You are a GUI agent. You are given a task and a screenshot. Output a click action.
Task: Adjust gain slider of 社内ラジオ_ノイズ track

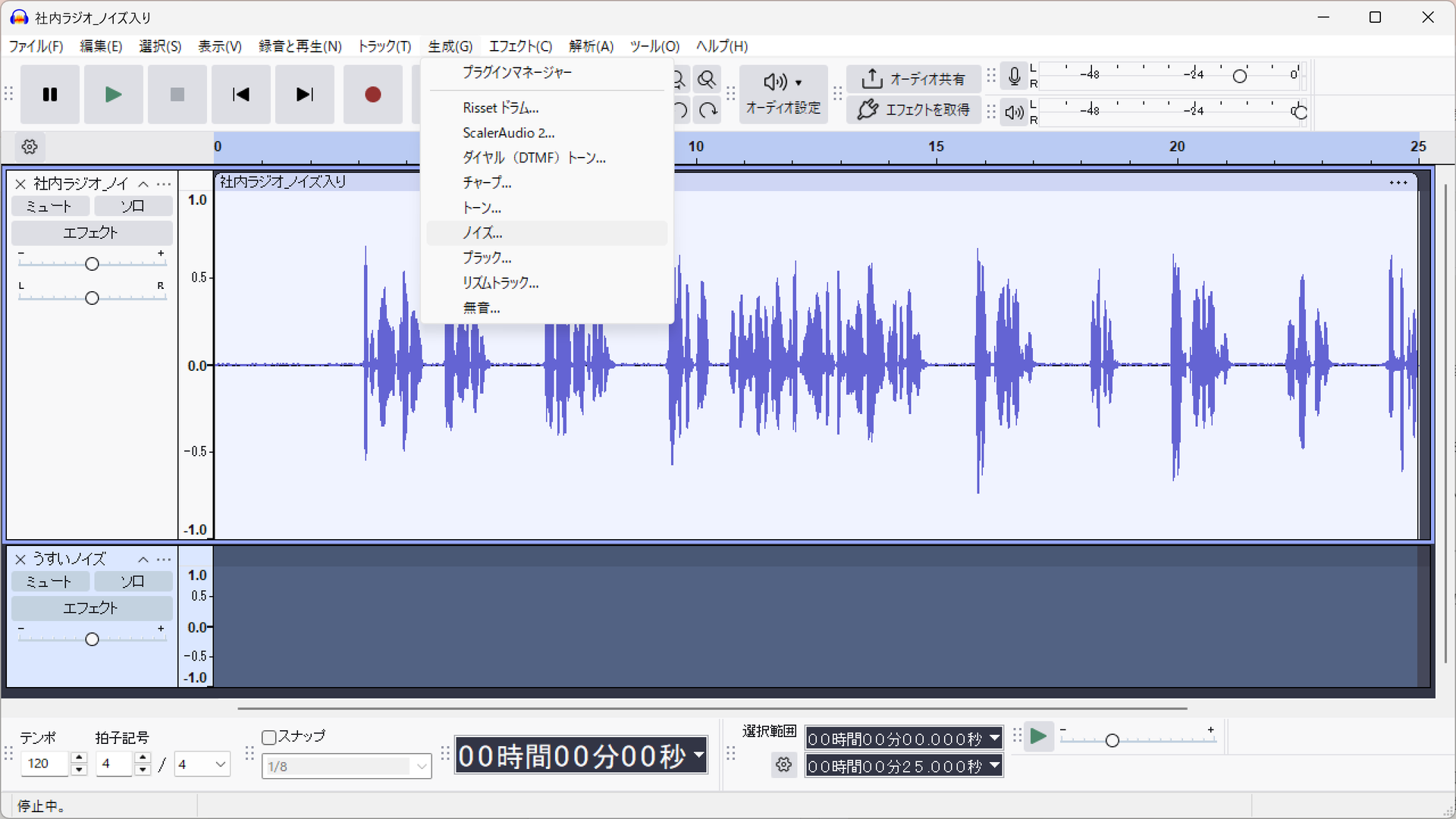(92, 264)
